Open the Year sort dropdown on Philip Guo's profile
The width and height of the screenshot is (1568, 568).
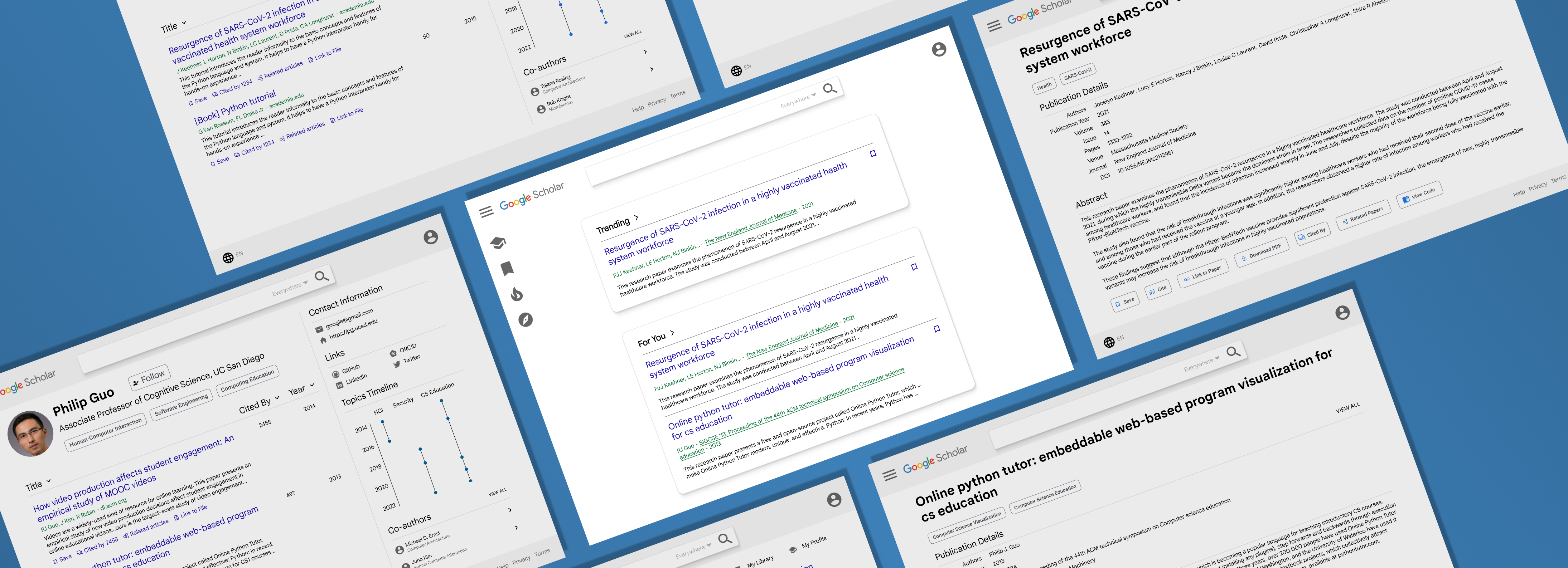301,389
